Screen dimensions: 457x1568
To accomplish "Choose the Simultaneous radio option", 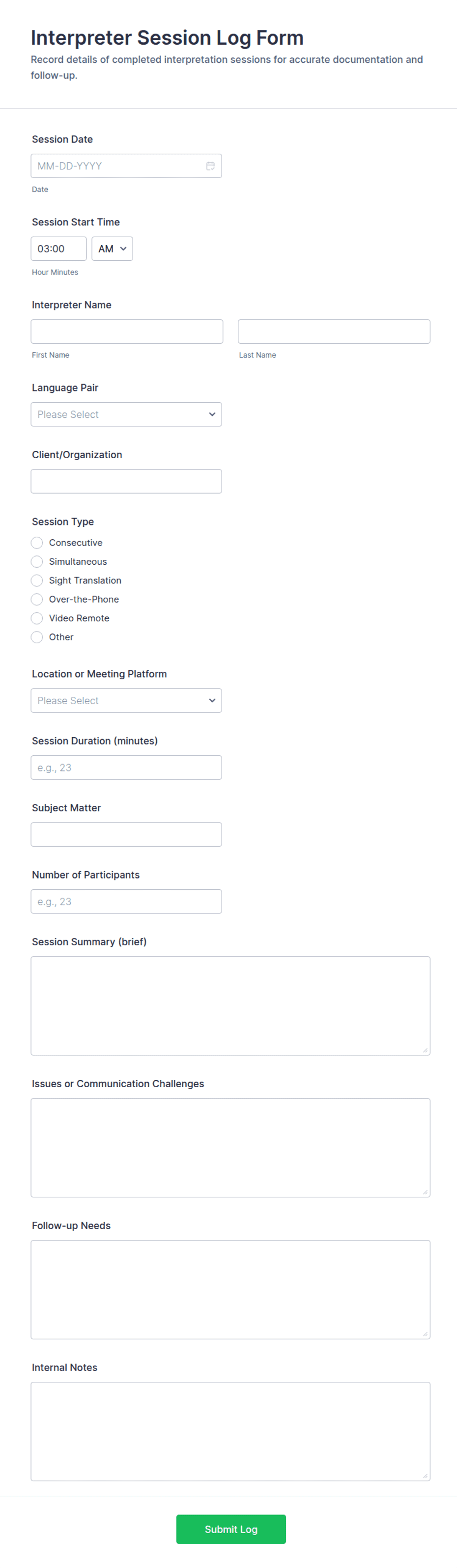I will pyautogui.click(x=37, y=561).
